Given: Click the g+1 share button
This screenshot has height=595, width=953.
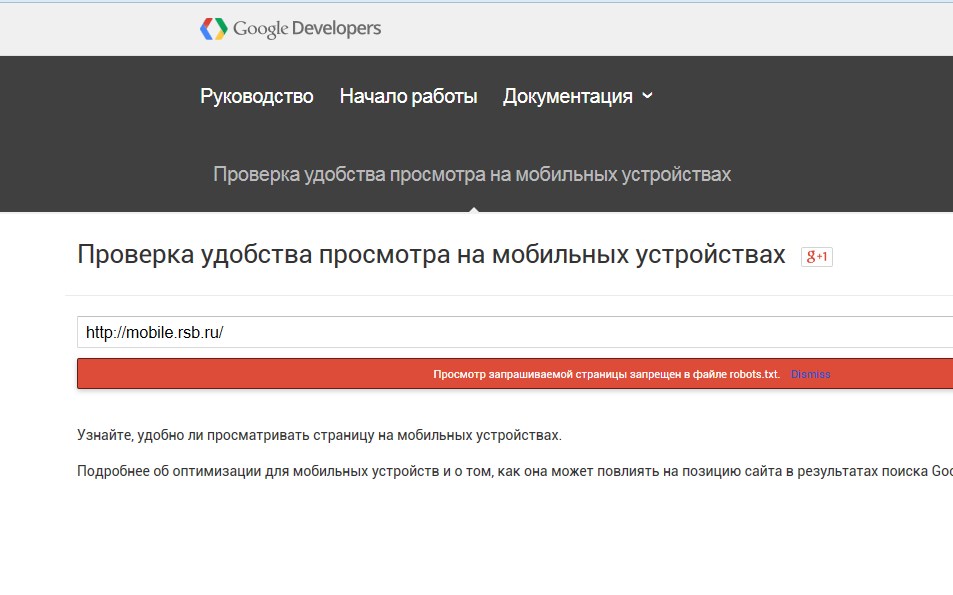Looking at the screenshot, I should coord(816,257).
